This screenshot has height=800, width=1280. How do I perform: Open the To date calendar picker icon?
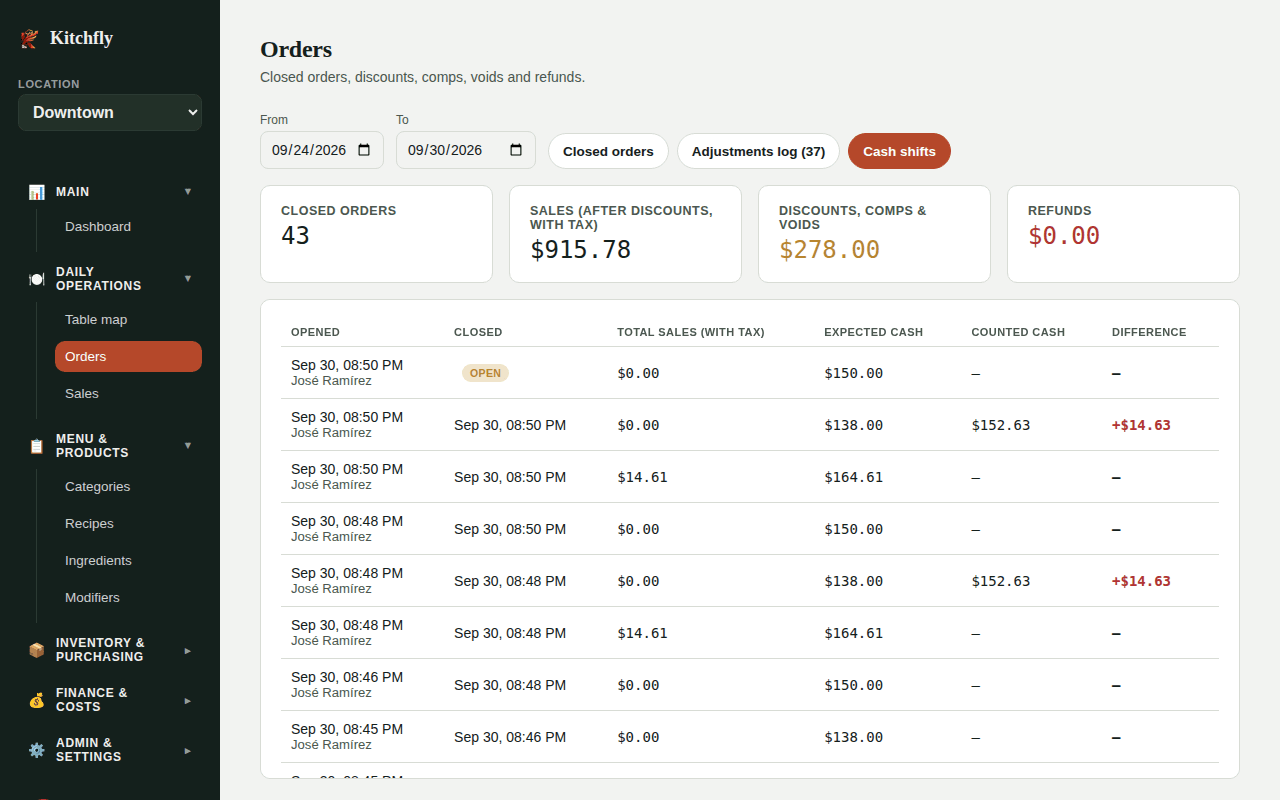point(516,150)
